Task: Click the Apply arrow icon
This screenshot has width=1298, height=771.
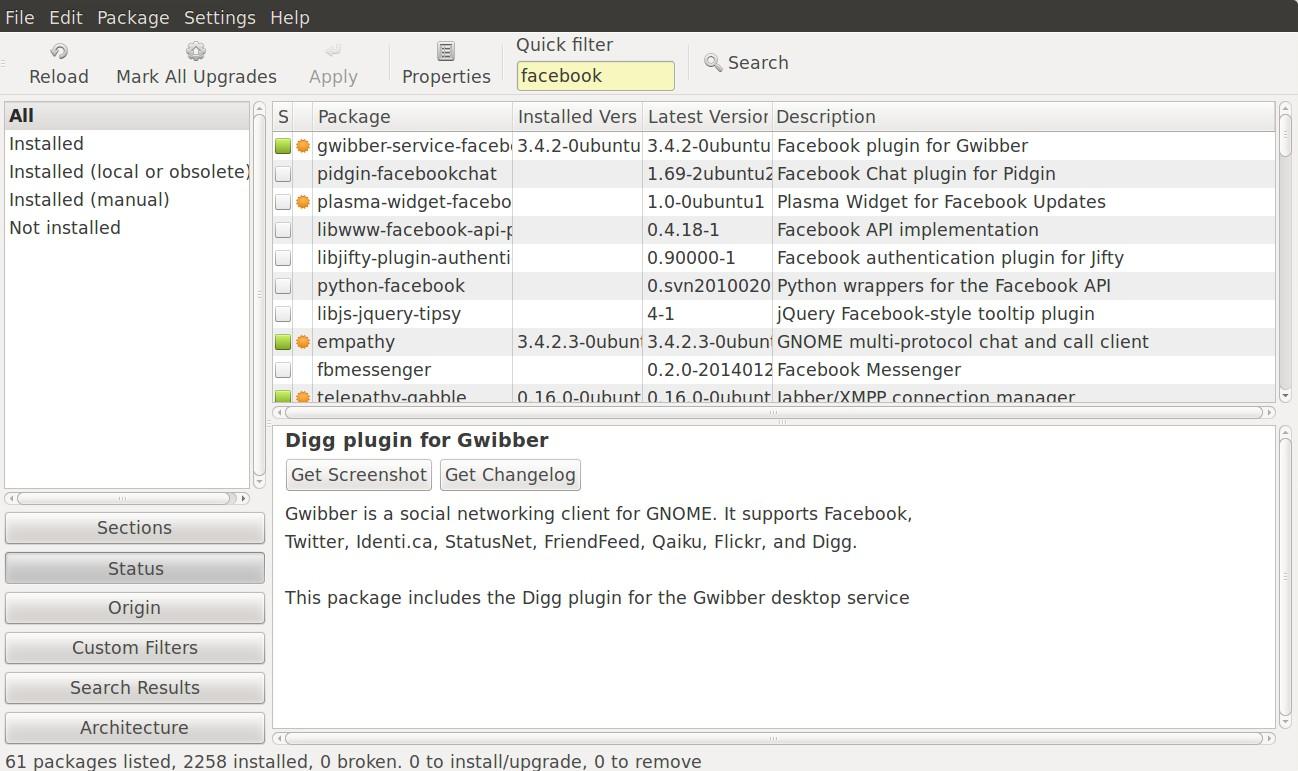Action: (x=333, y=51)
